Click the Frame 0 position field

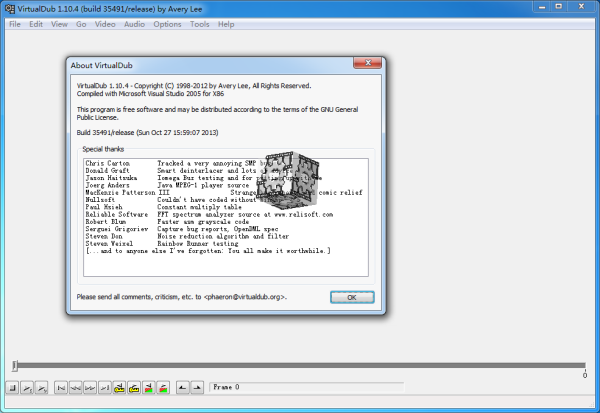307,387
